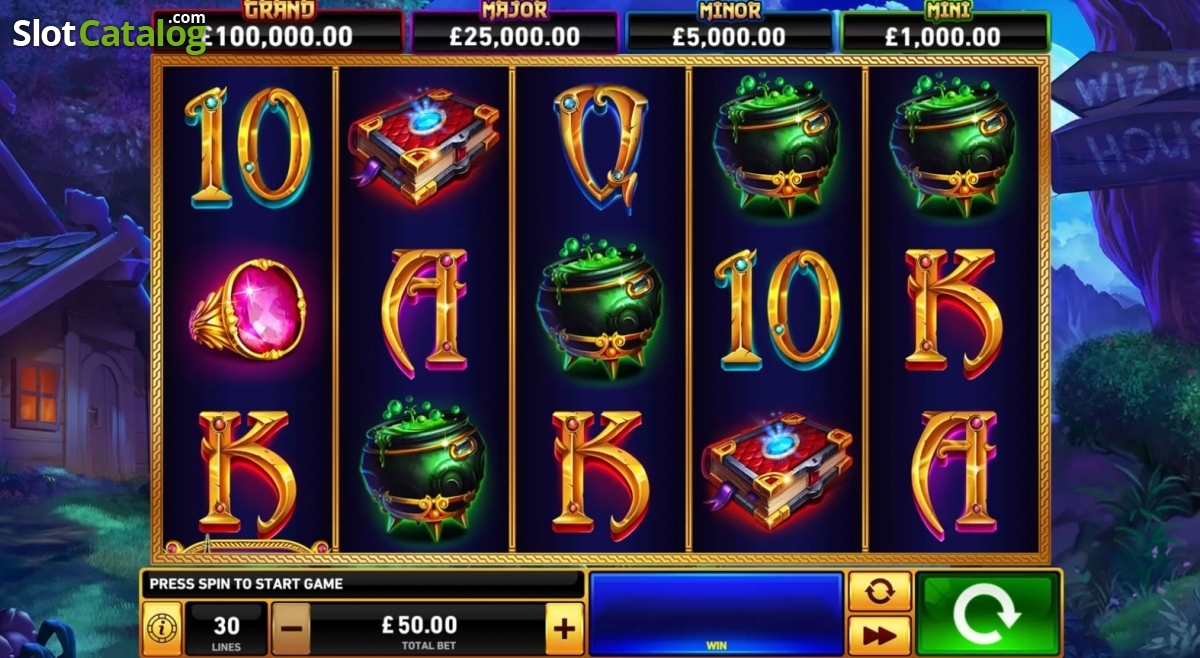The height and width of the screenshot is (658, 1200).
Task: Increase total bet with plus button
Action: 564,629
